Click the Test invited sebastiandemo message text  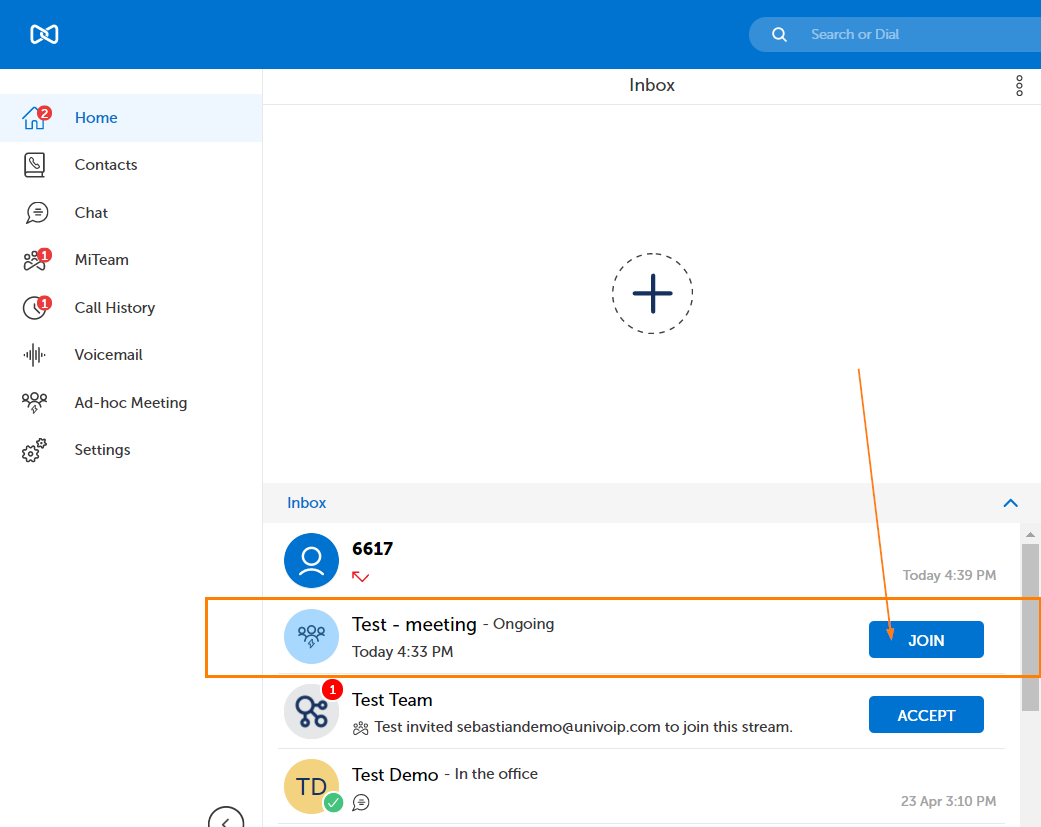point(584,727)
